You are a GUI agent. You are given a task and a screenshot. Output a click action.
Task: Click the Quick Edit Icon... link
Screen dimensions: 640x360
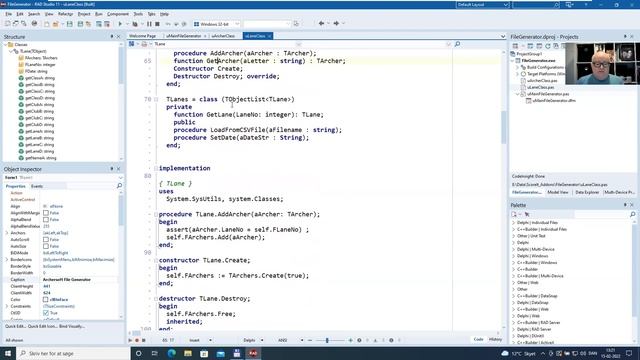pyautogui.click(x=42, y=326)
